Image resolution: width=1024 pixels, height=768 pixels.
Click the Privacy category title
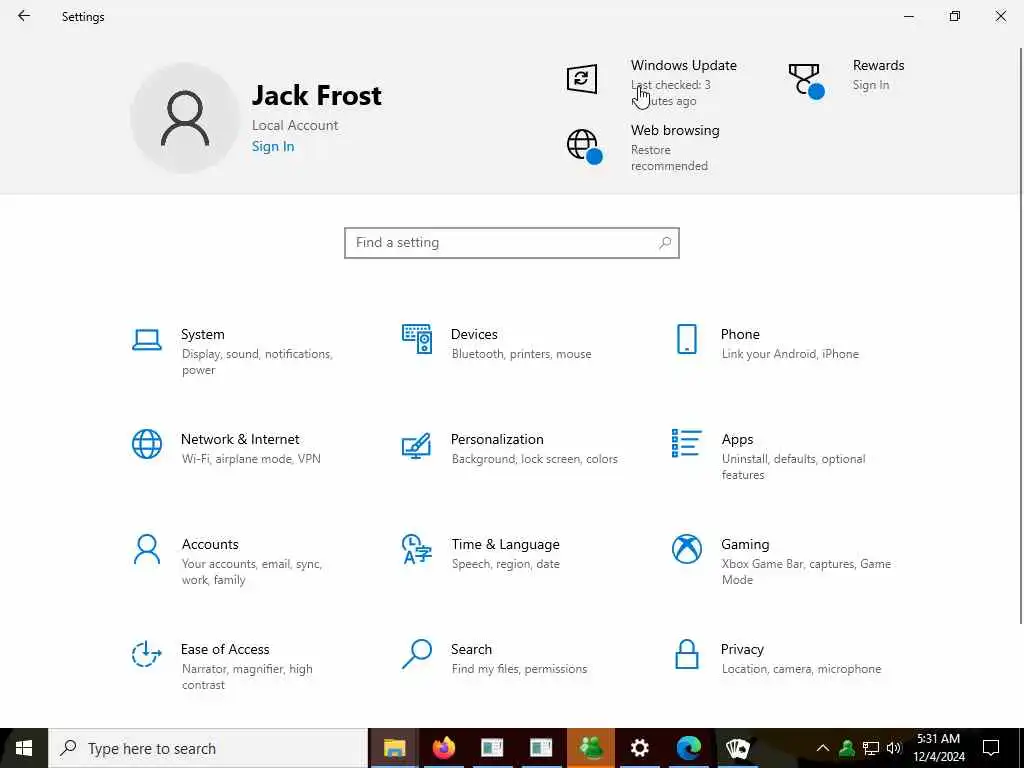pos(742,649)
